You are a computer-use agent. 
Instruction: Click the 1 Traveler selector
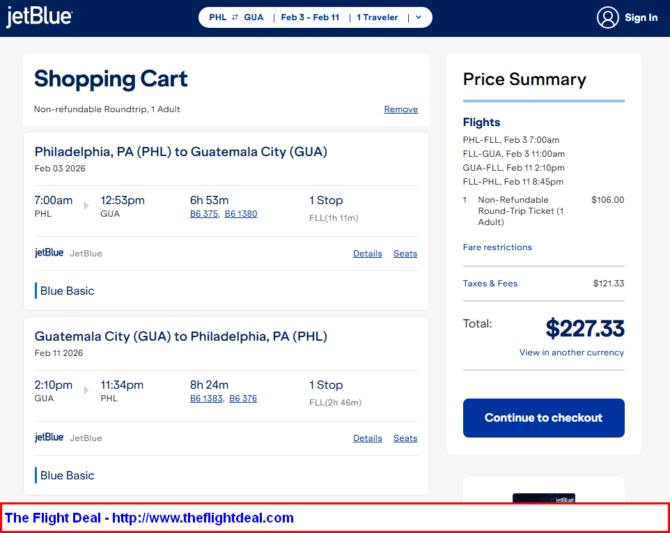pyautogui.click(x=377, y=17)
